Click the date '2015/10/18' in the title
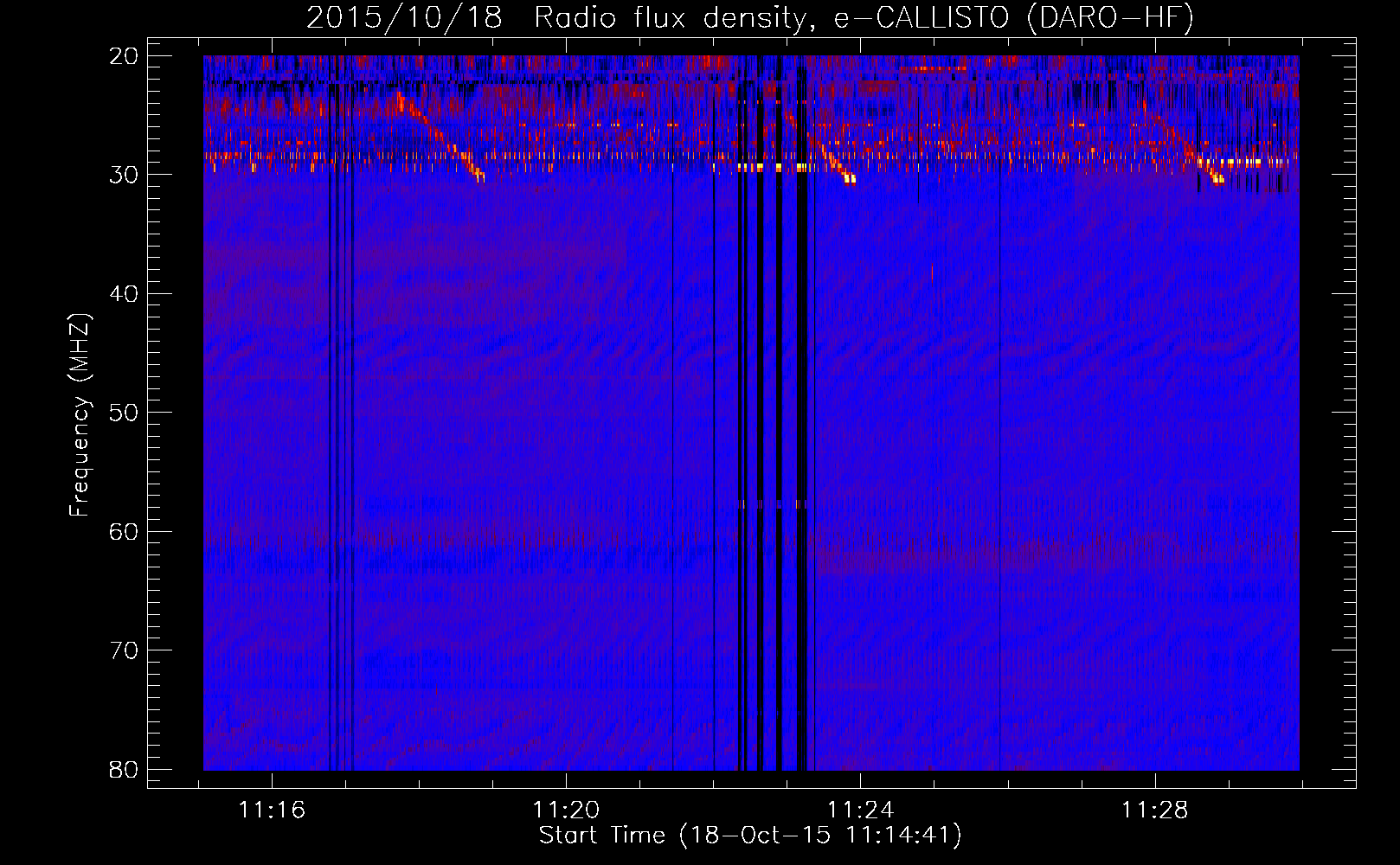The width and height of the screenshot is (1400, 865). click(x=404, y=17)
